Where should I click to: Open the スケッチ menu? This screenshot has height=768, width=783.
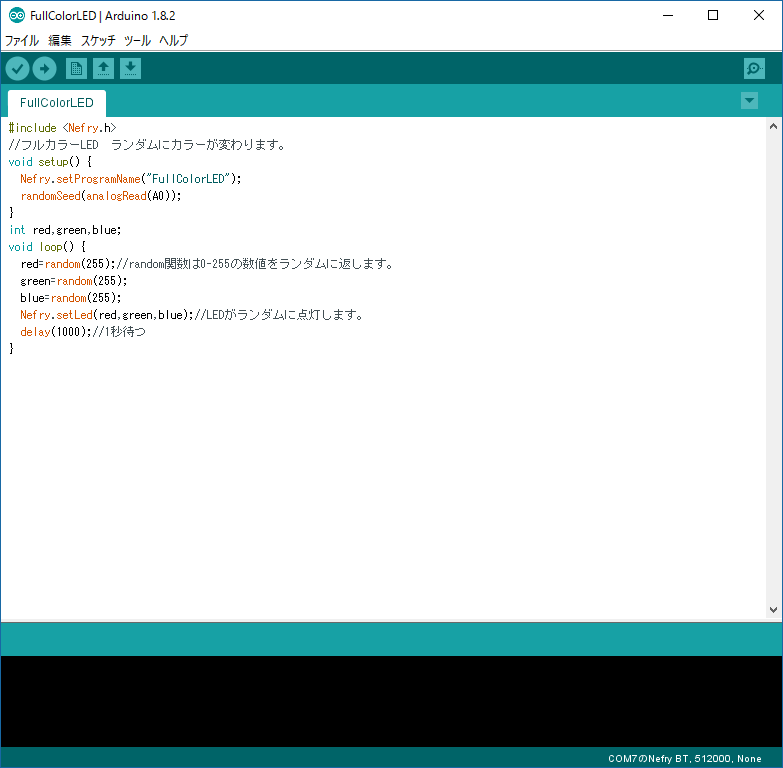click(x=98, y=40)
